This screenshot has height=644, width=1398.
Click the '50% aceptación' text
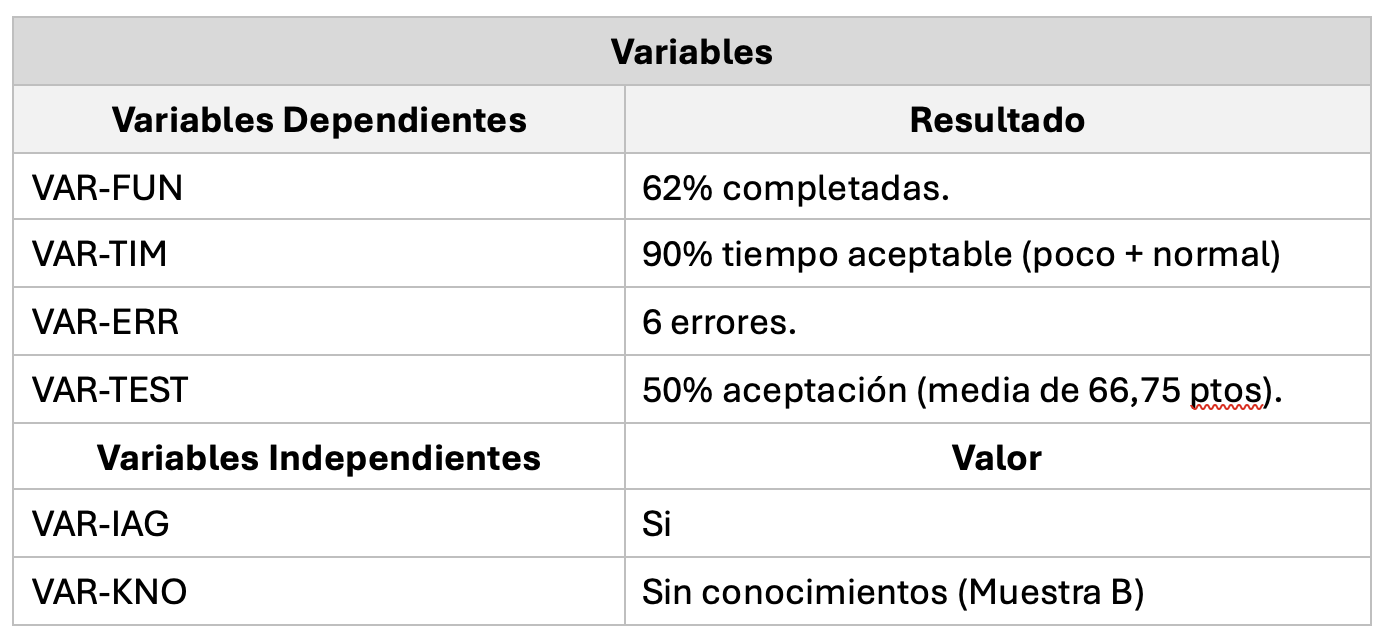775,390
